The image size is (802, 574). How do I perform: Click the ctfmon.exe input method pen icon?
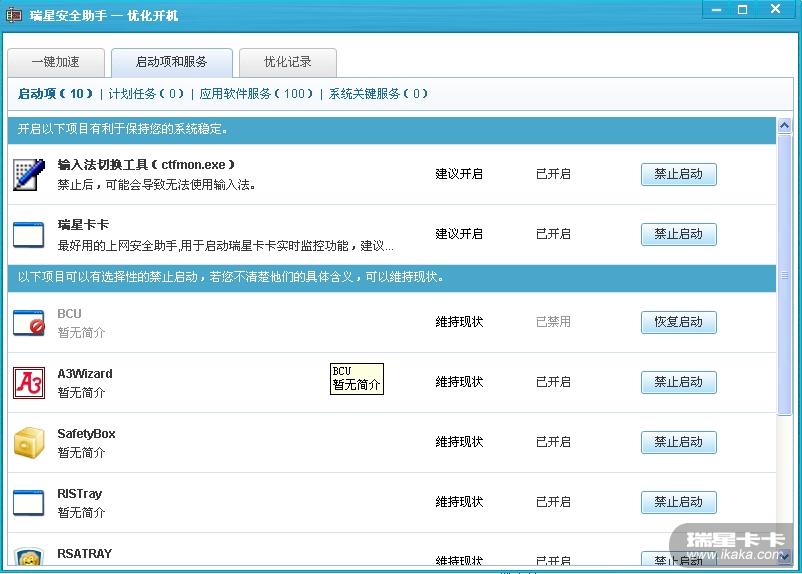click(x=29, y=174)
